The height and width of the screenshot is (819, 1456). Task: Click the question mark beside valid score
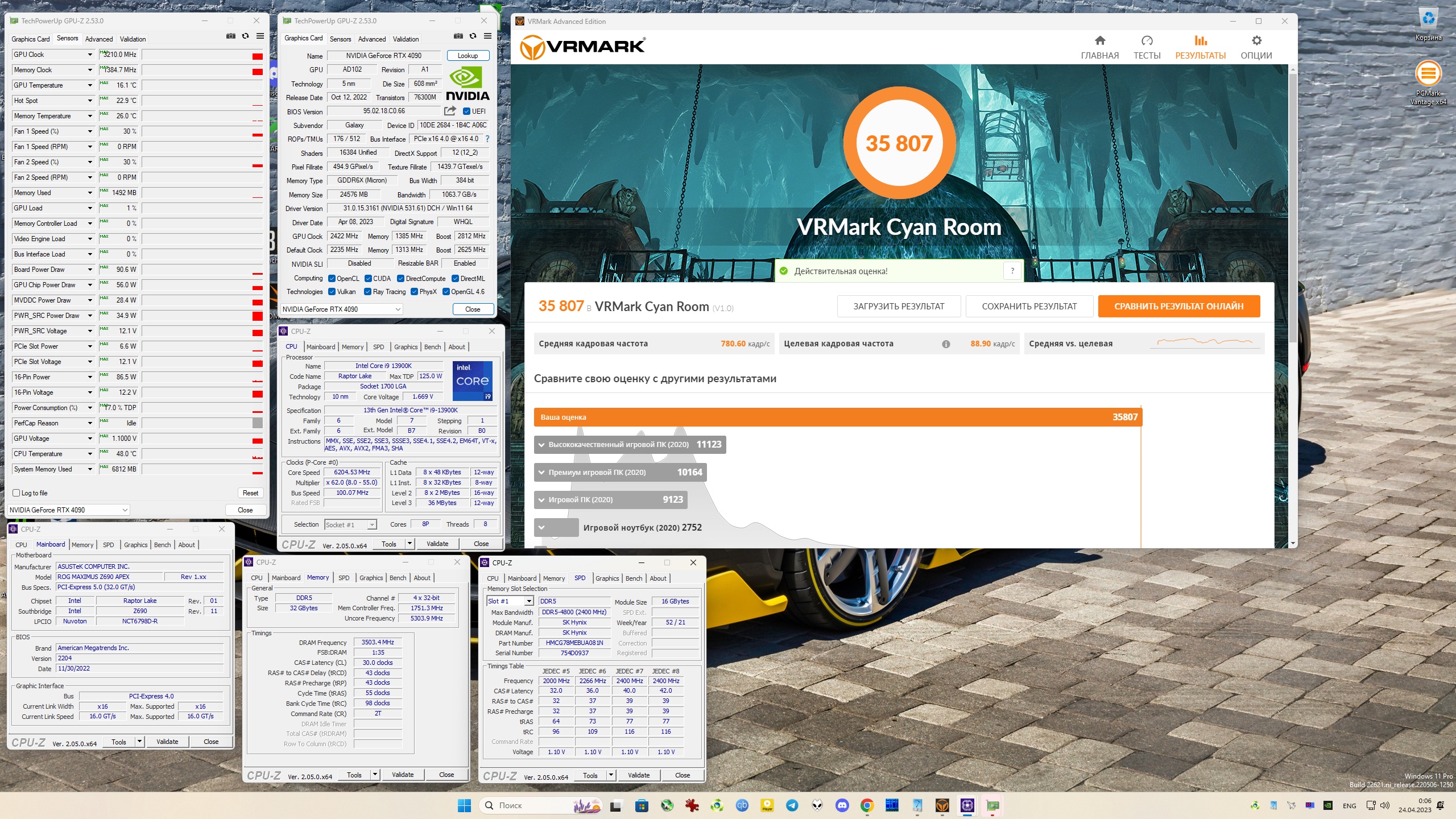pos(1012,271)
